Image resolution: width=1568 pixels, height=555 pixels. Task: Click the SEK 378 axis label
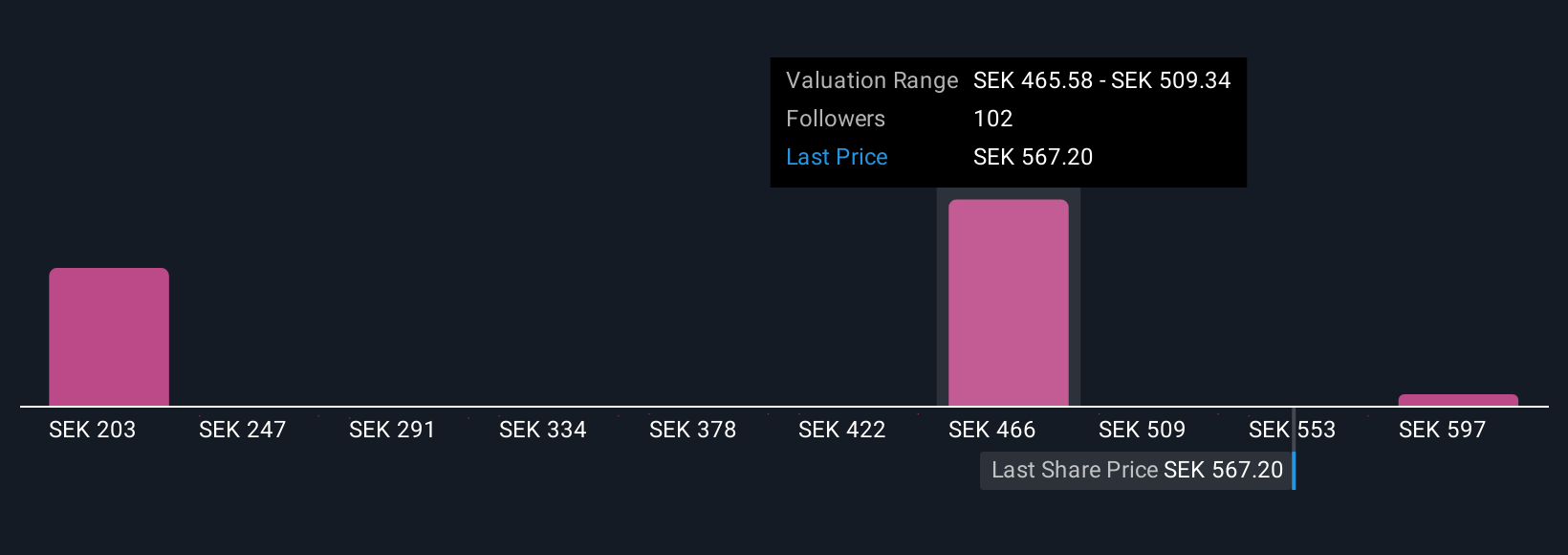pyautogui.click(x=692, y=430)
